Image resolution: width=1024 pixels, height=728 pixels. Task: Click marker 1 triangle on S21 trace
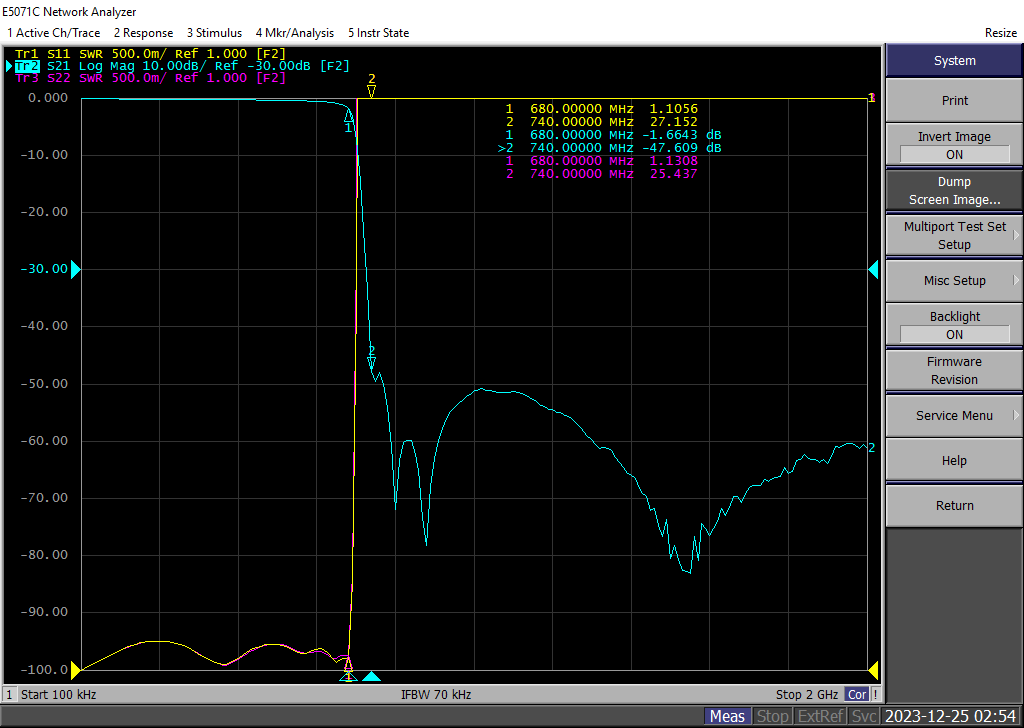[x=348, y=116]
